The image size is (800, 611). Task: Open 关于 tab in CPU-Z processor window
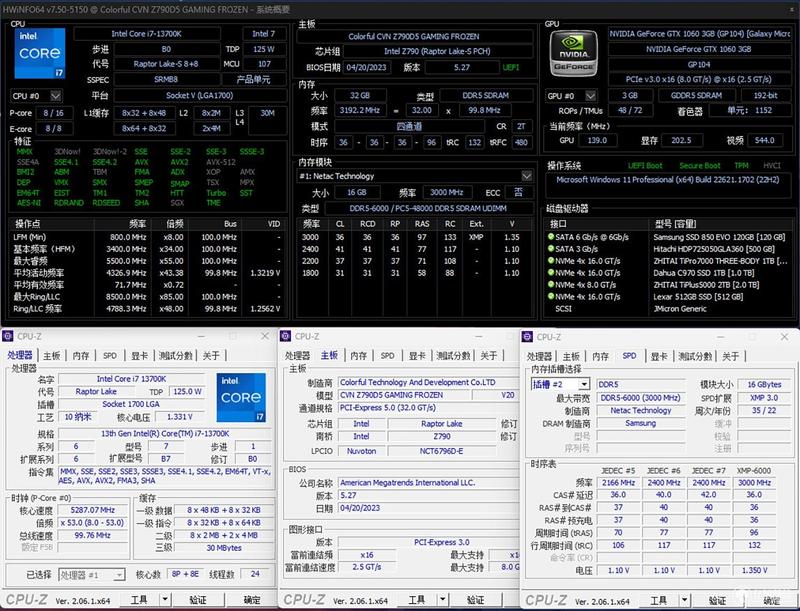tap(211, 355)
